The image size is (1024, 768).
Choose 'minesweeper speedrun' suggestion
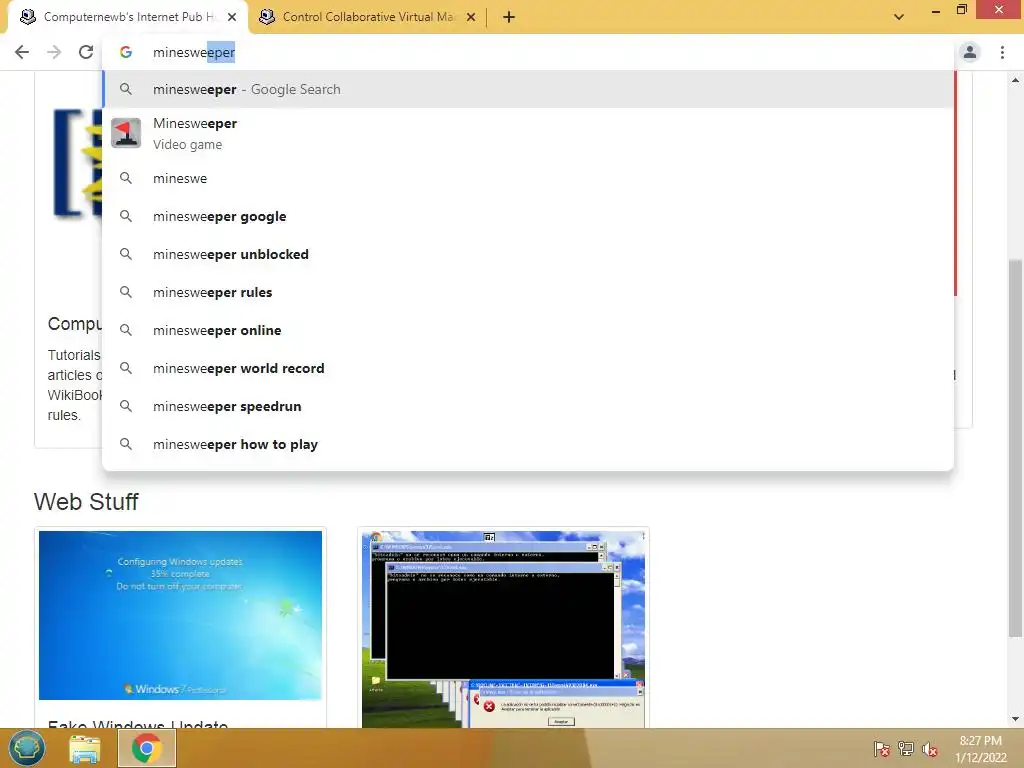tap(528, 406)
